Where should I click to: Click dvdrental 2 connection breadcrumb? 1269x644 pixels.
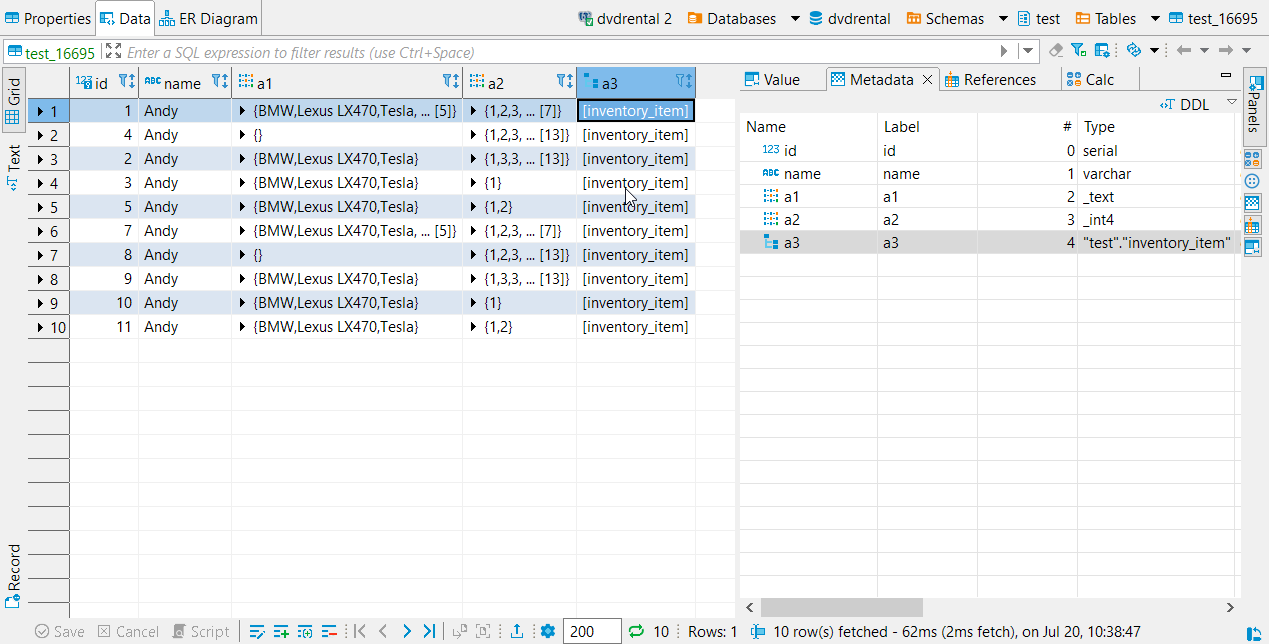(x=624, y=18)
